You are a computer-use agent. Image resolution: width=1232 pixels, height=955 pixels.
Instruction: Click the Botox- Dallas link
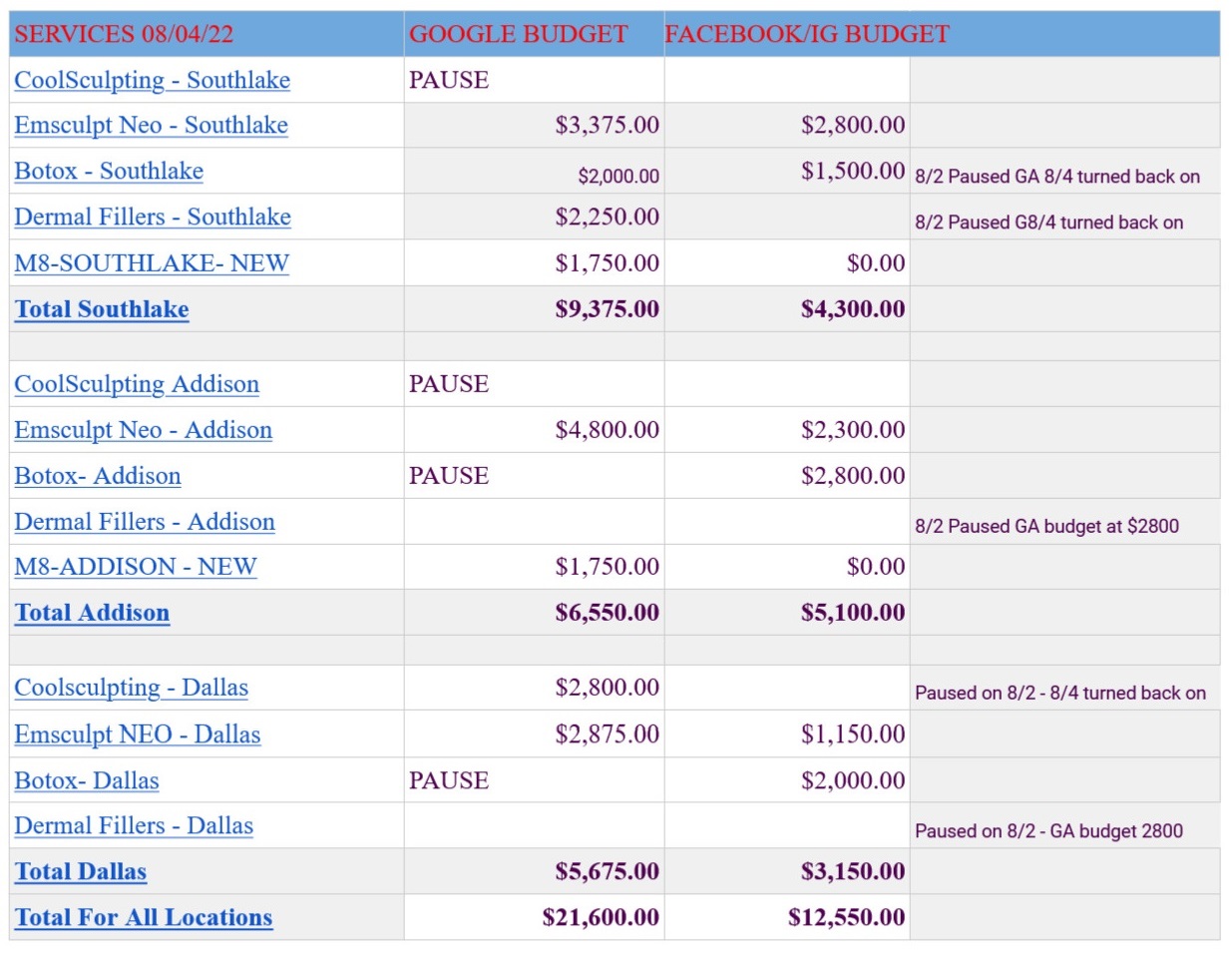coord(87,780)
